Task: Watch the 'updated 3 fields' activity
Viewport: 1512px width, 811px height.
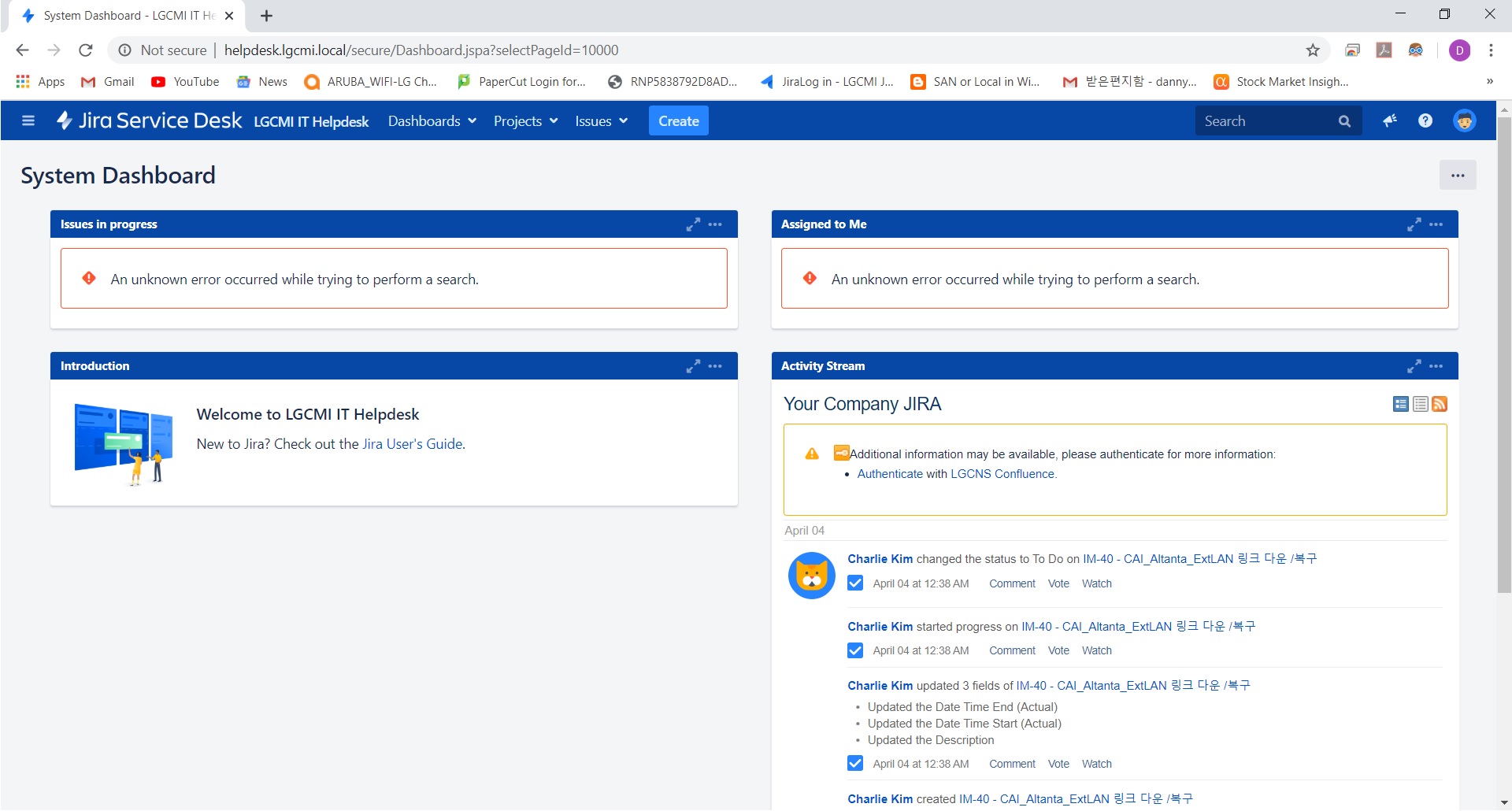Action: point(1097,764)
